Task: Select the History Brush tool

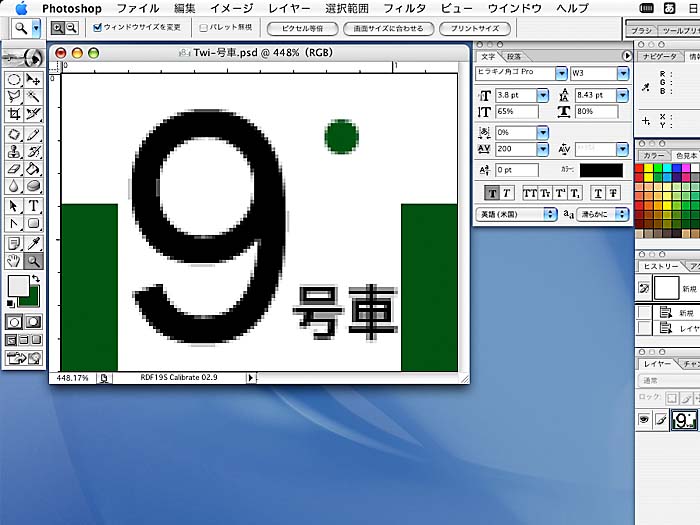Action: click(33, 151)
